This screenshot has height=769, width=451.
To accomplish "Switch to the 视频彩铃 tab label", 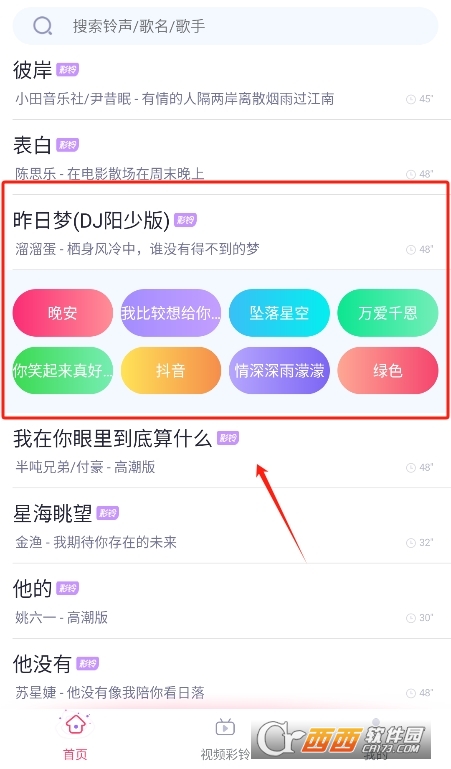I will (x=225, y=754).
